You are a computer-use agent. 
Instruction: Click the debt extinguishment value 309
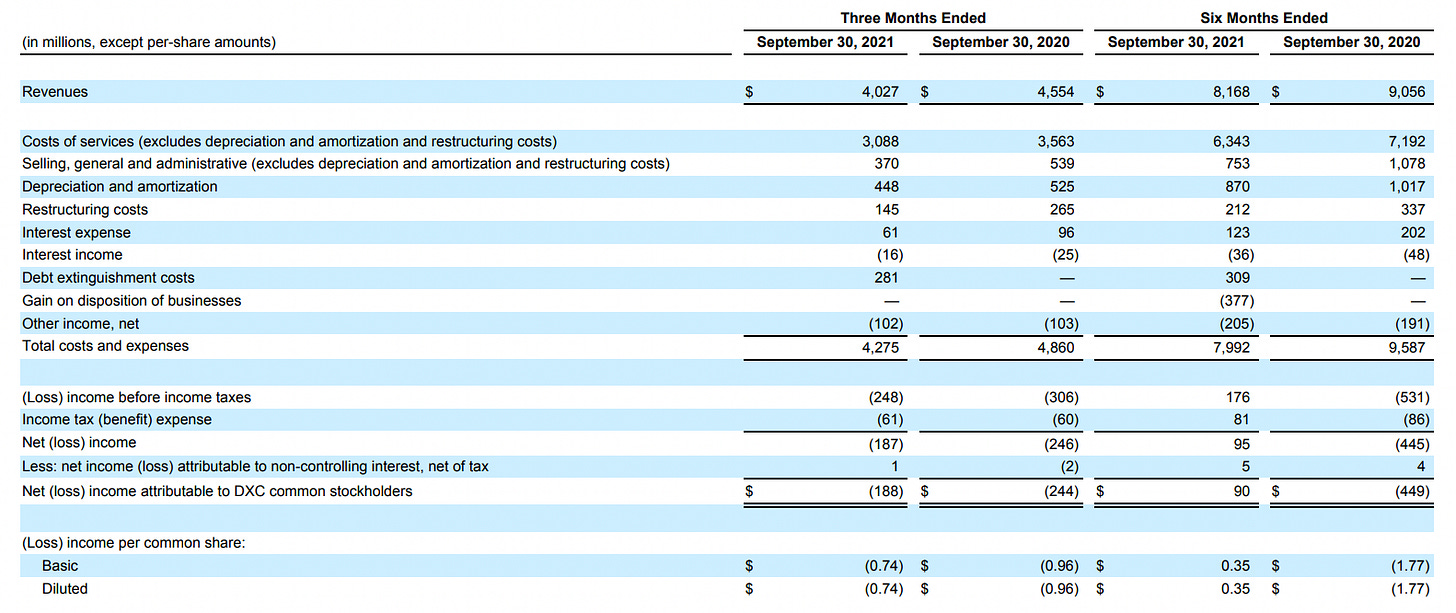(1237, 278)
